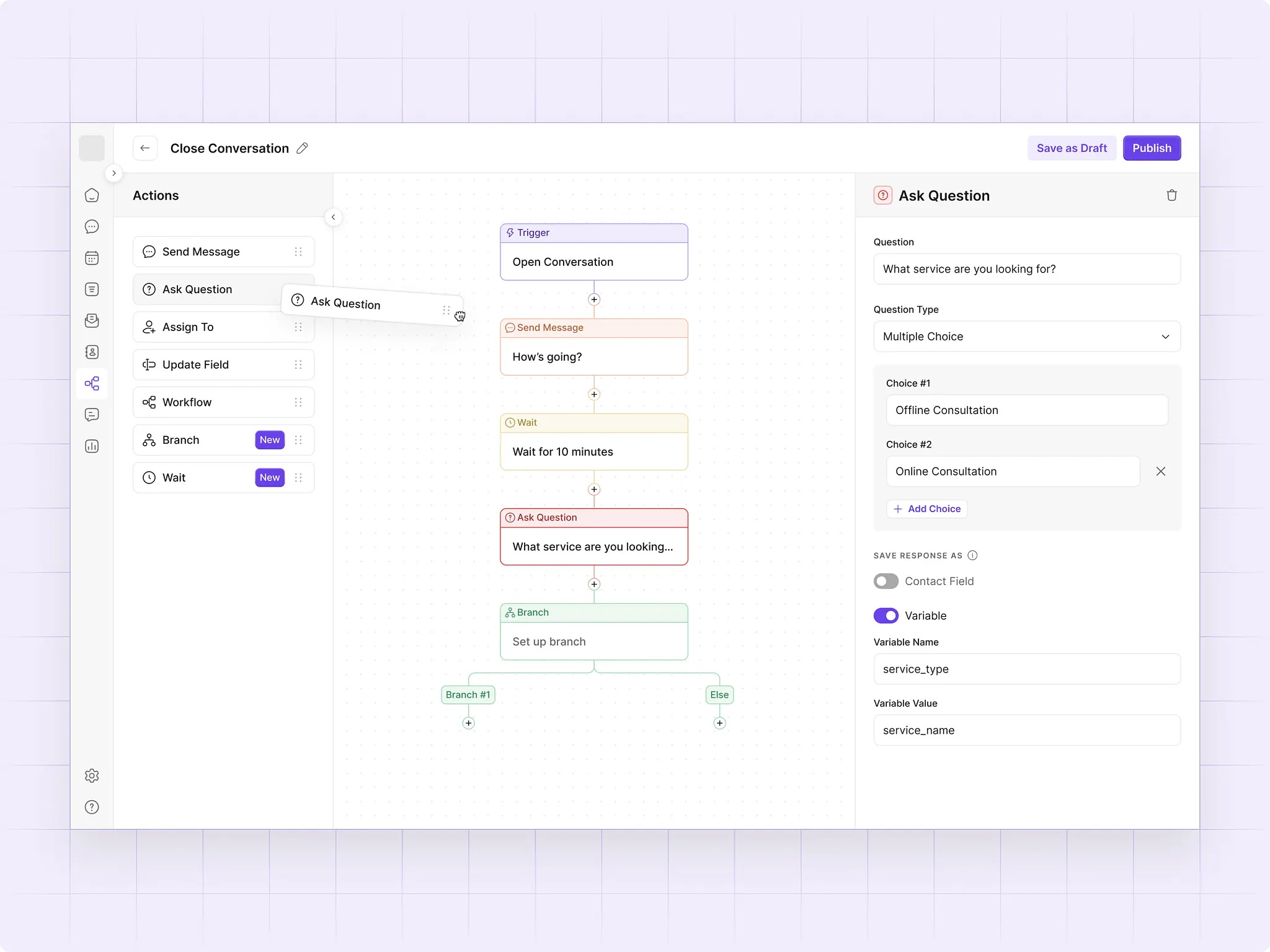Collapse the Actions panel chevron
This screenshot has height=952, width=1270.
(333, 217)
